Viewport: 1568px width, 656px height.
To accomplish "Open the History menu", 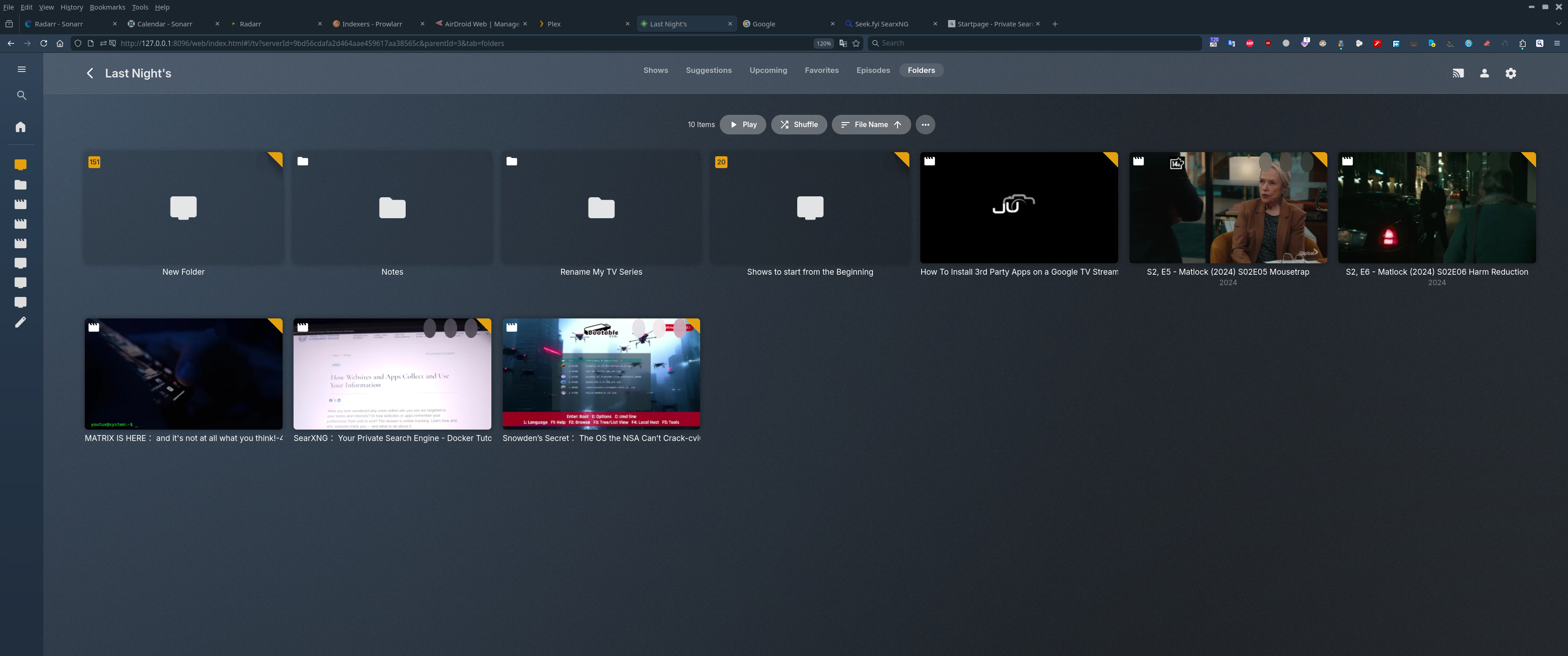I will [x=71, y=7].
